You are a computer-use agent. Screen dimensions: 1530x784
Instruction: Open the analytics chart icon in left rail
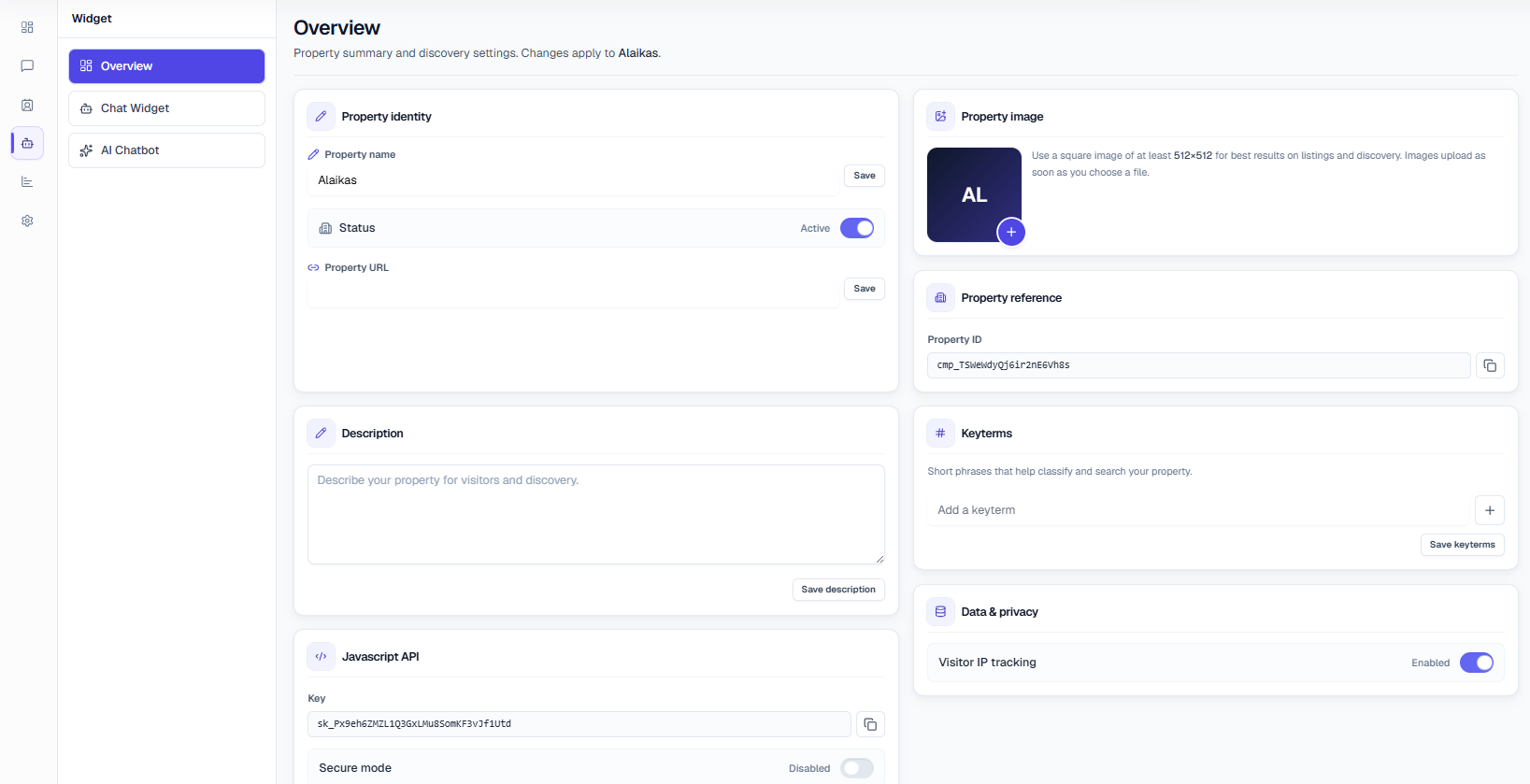pyautogui.click(x=27, y=182)
